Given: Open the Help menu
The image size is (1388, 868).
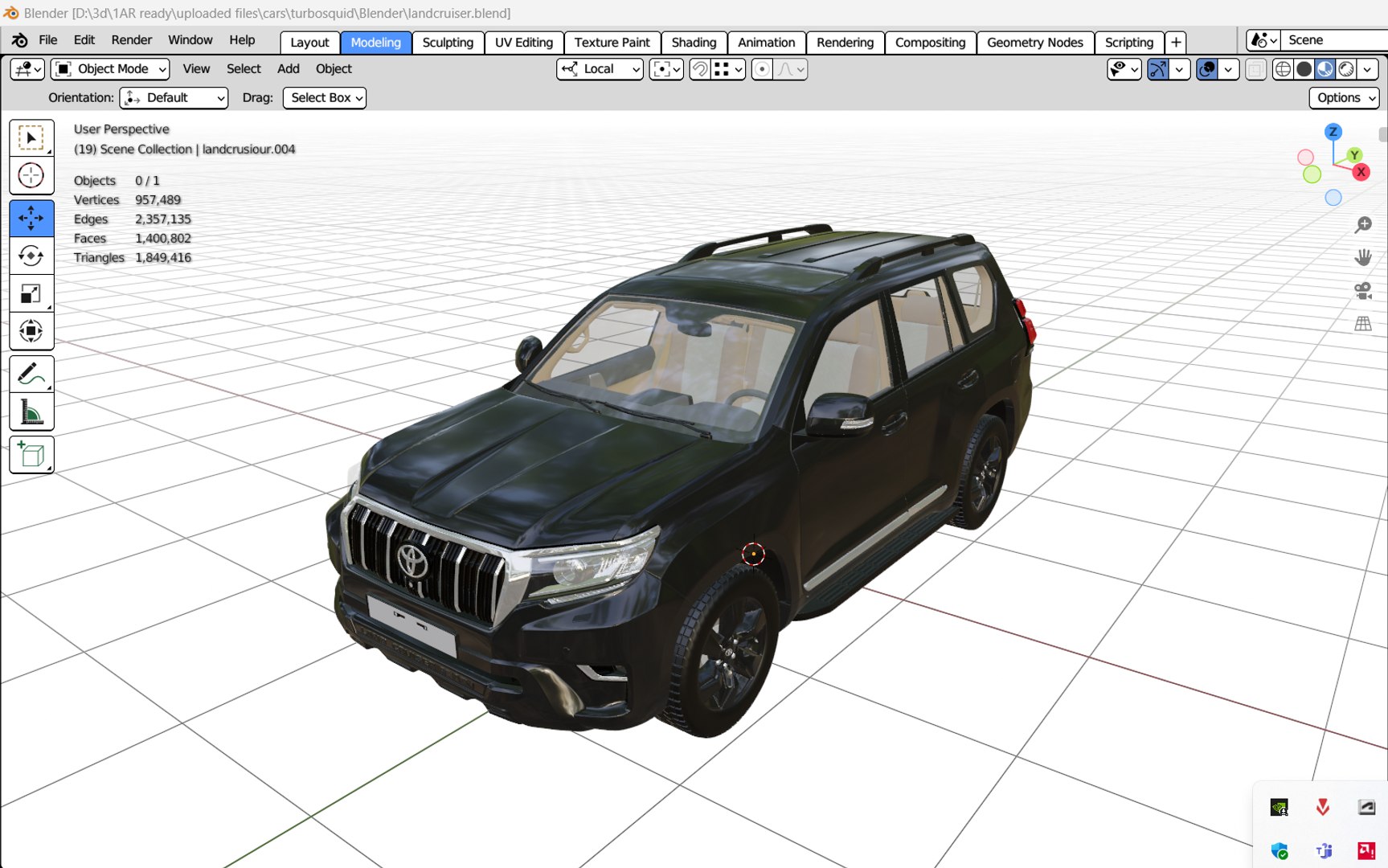Looking at the screenshot, I should click(242, 40).
